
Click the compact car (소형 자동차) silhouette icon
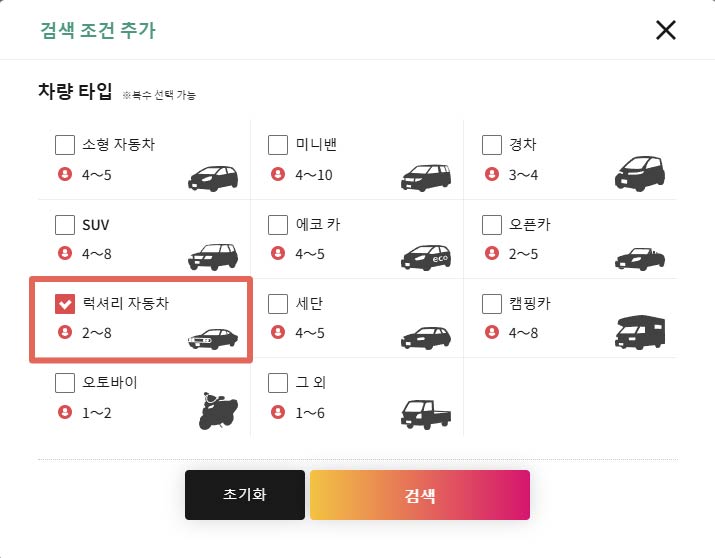[213, 178]
